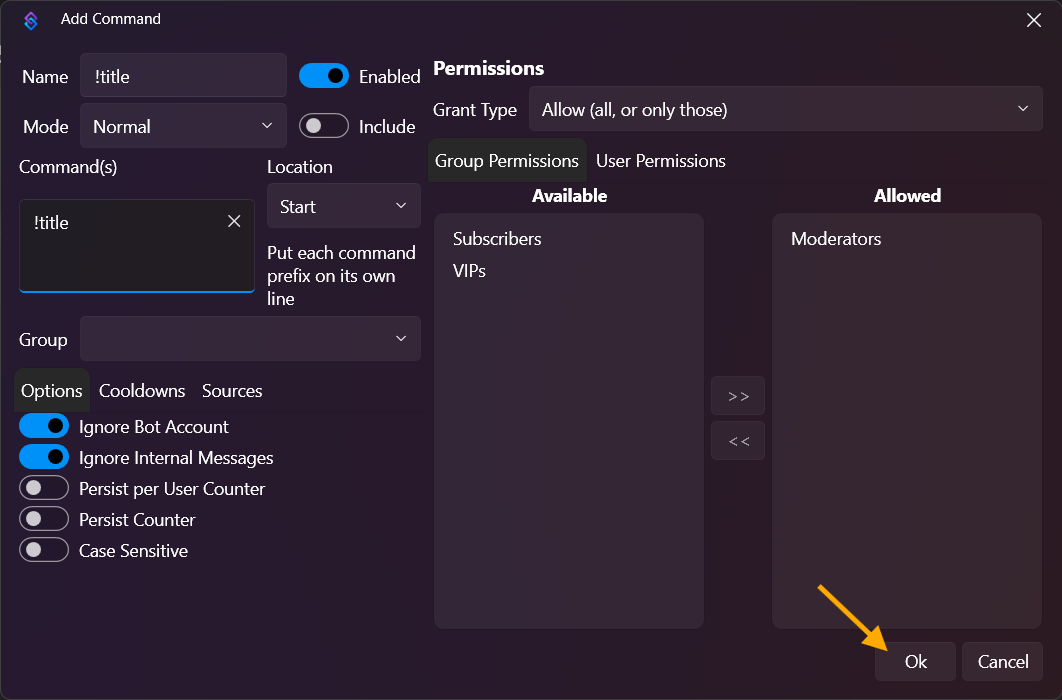
Task: Expand the Location dropdown set to Start
Action: click(343, 206)
